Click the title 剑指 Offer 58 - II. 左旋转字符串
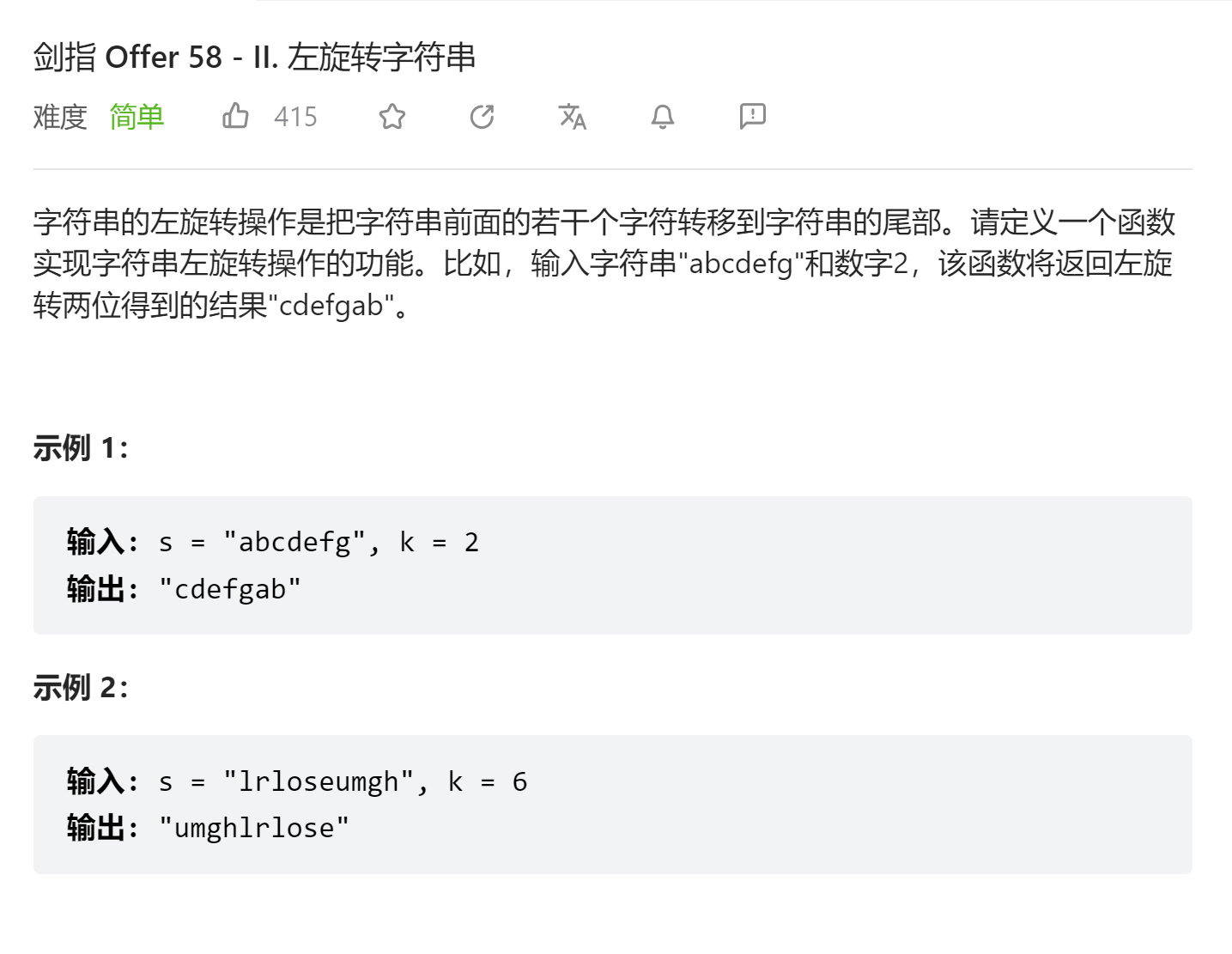 254,58
